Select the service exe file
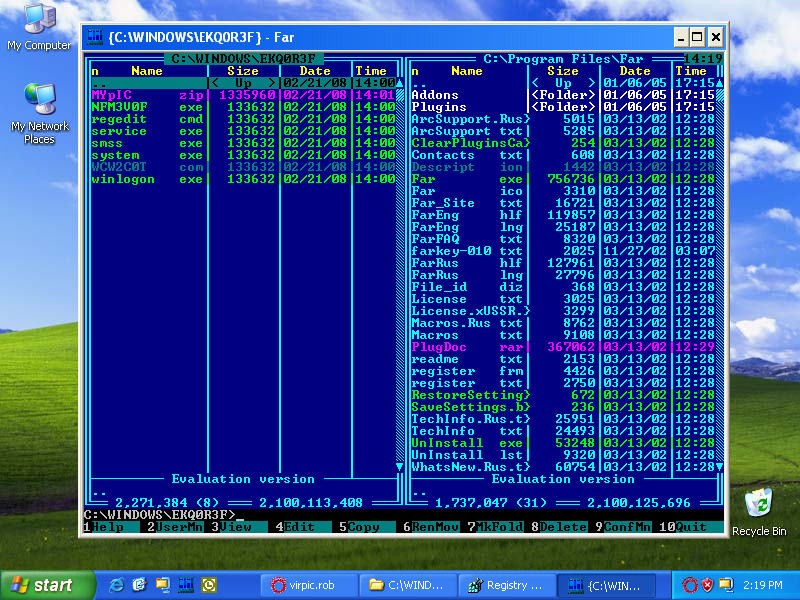 [243, 131]
